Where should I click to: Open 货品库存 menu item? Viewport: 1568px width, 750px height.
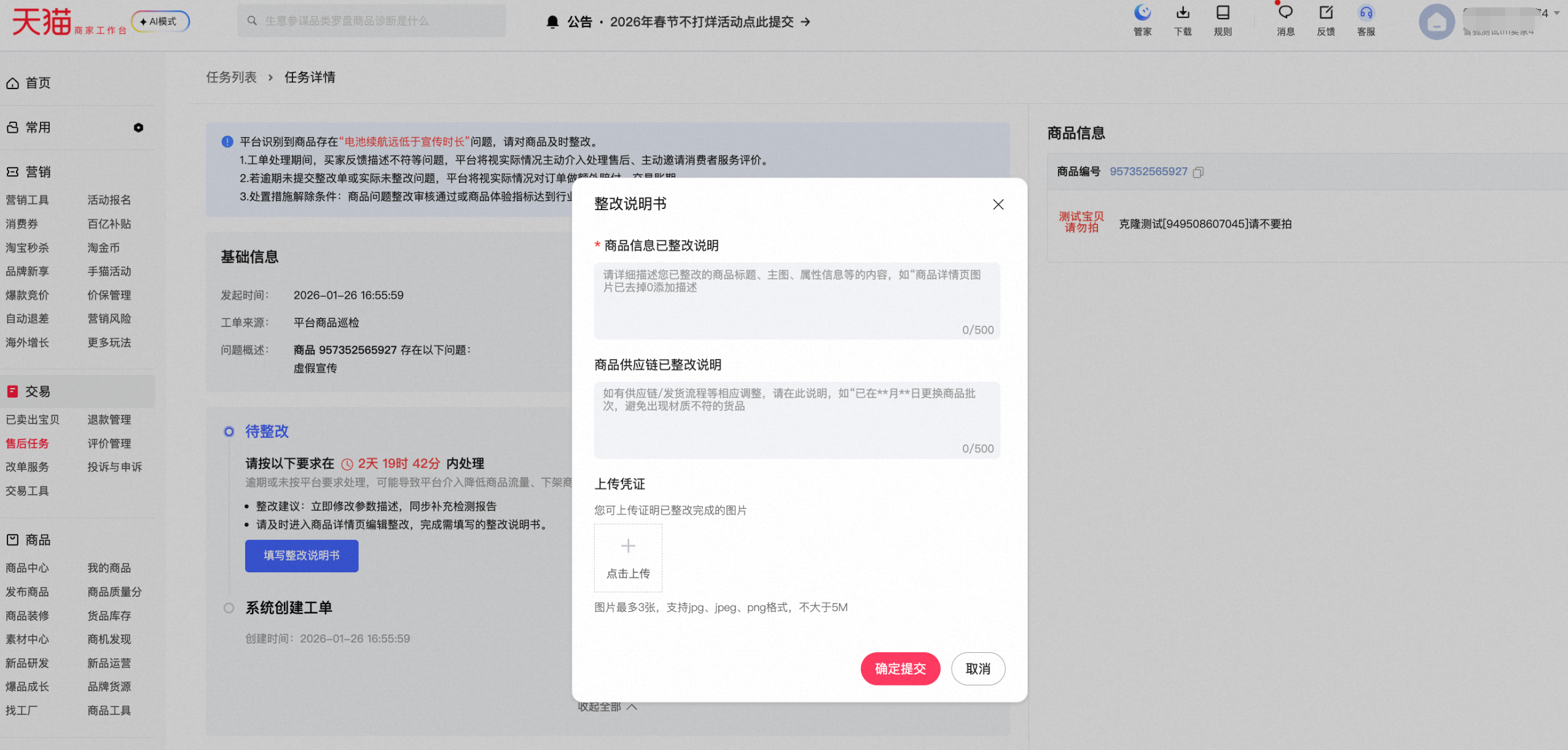click(109, 616)
